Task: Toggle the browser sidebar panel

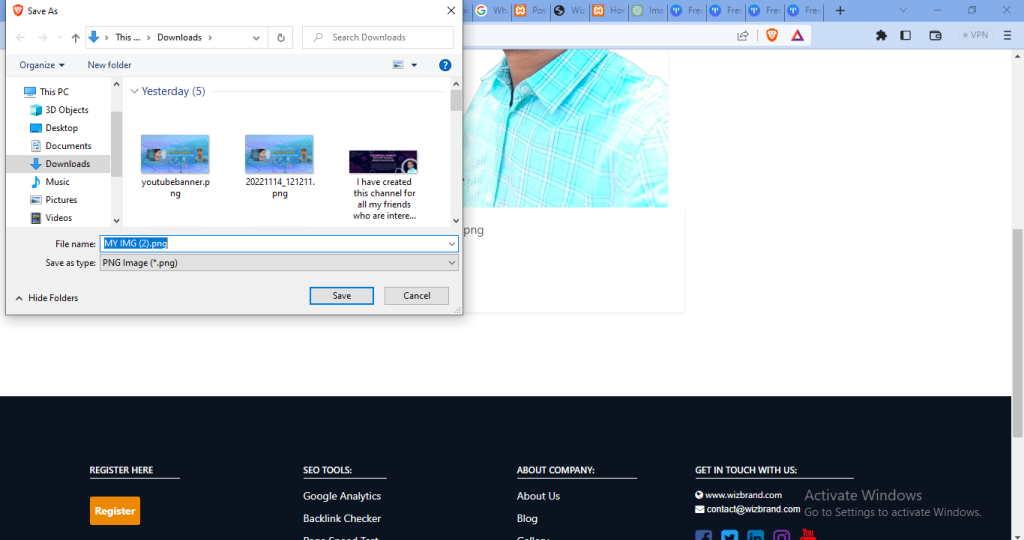Action: point(905,36)
